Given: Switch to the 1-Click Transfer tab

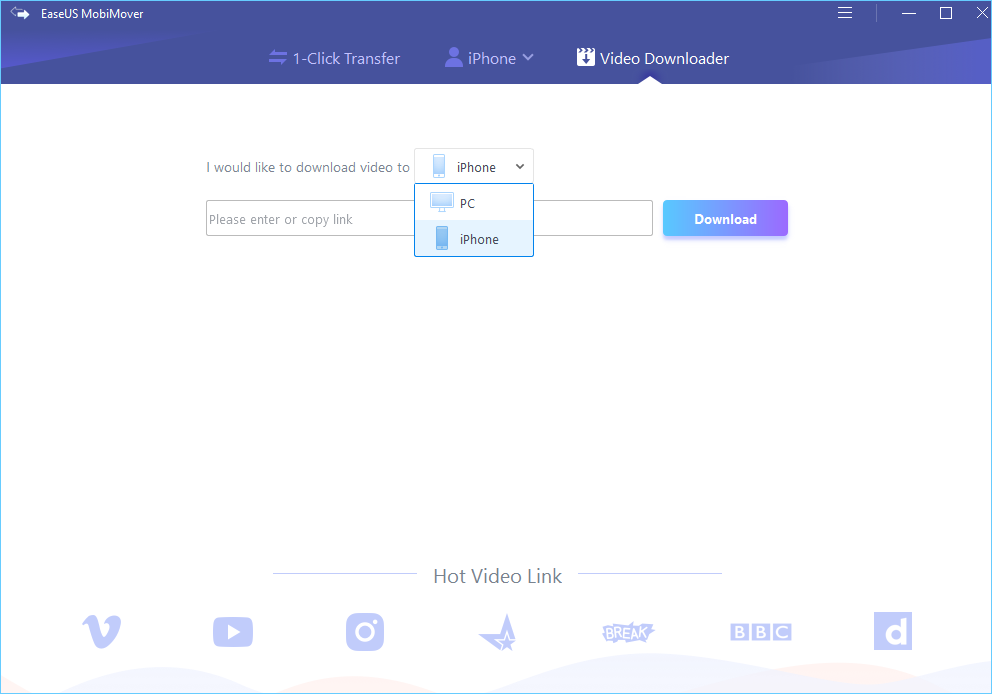Looking at the screenshot, I should (x=334, y=58).
